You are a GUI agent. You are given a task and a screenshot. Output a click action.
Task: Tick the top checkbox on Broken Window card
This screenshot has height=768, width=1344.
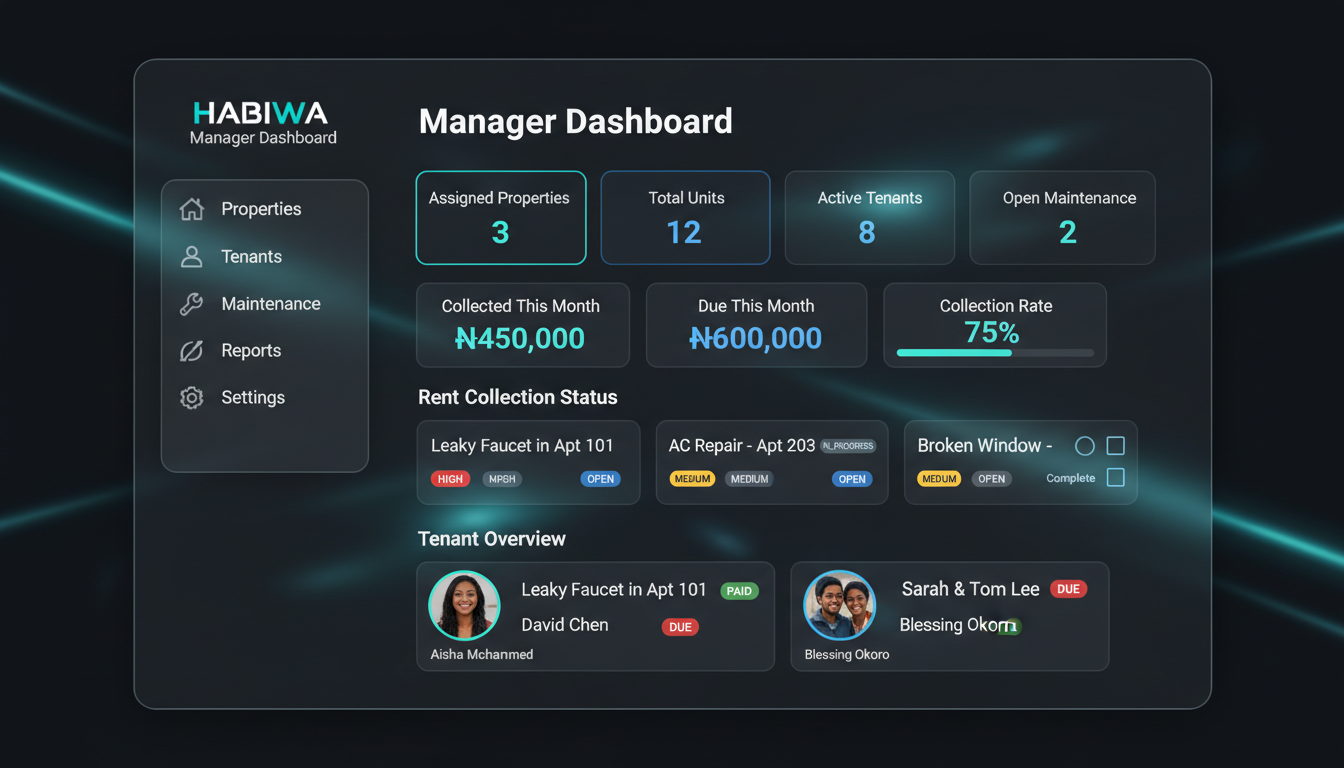1114,445
